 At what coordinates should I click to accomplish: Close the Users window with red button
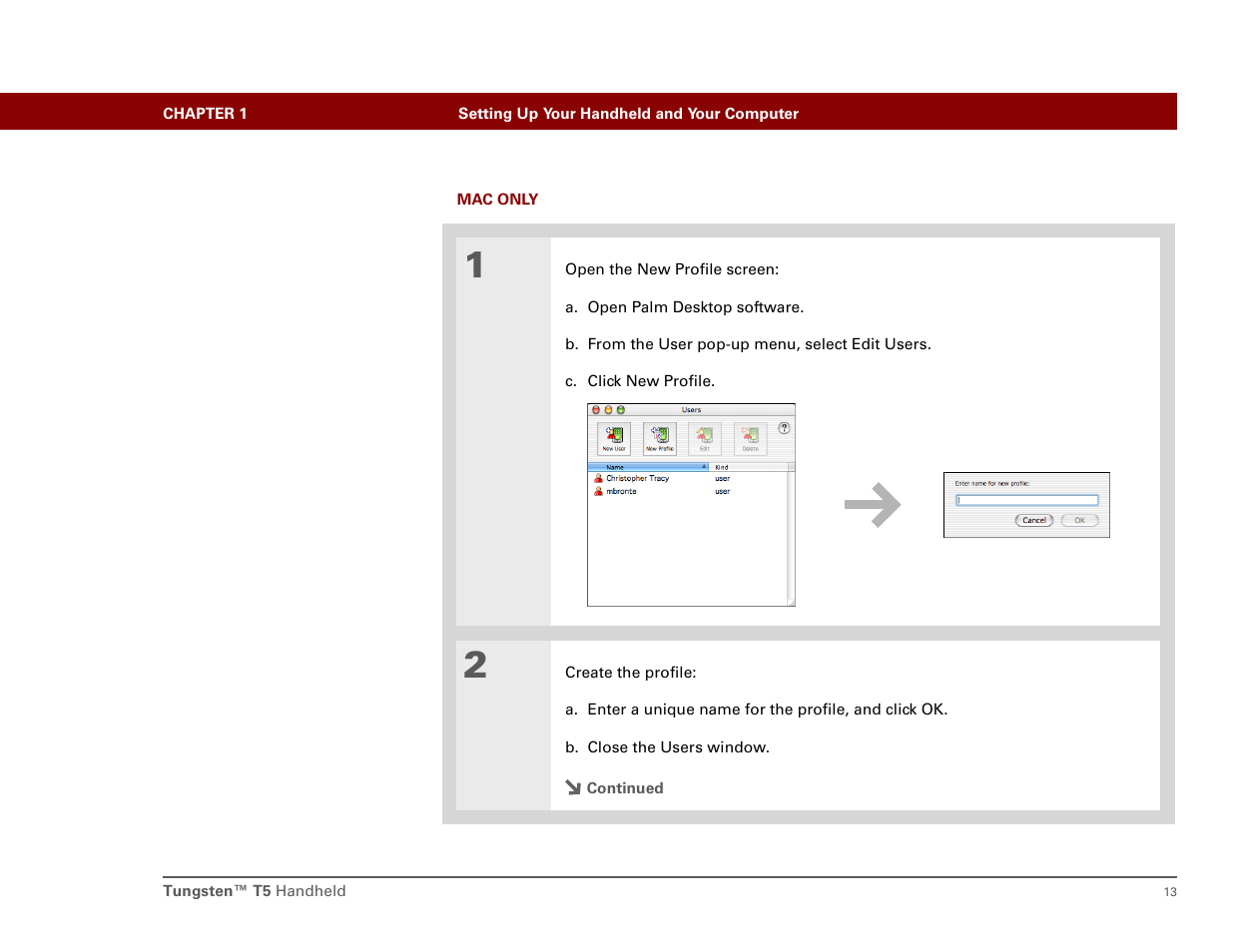pyautogui.click(x=596, y=410)
